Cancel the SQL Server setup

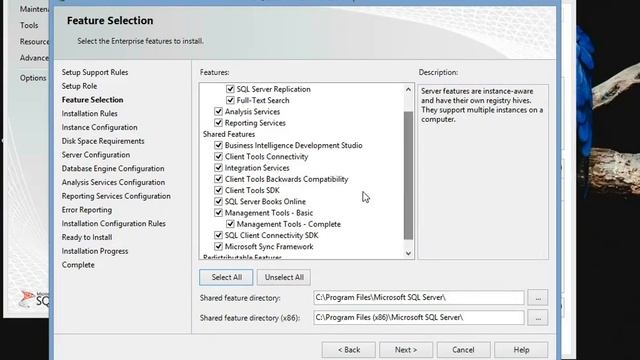coord(463,350)
